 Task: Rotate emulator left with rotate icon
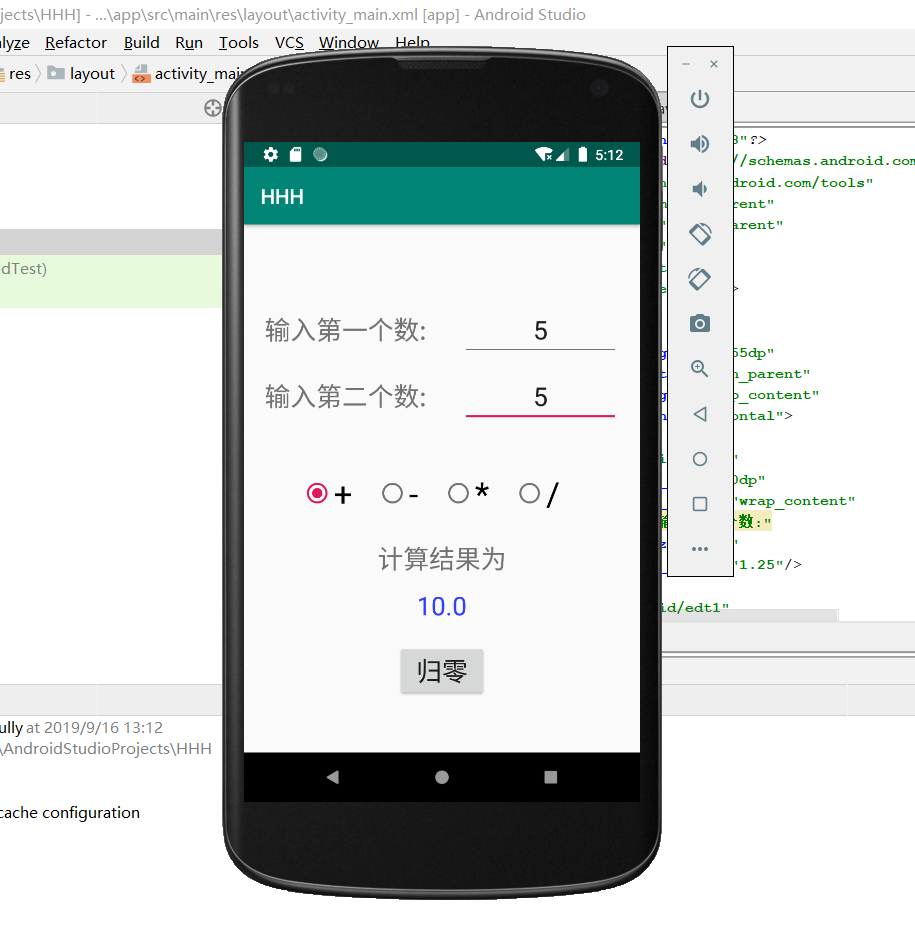click(x=700, y=234)
